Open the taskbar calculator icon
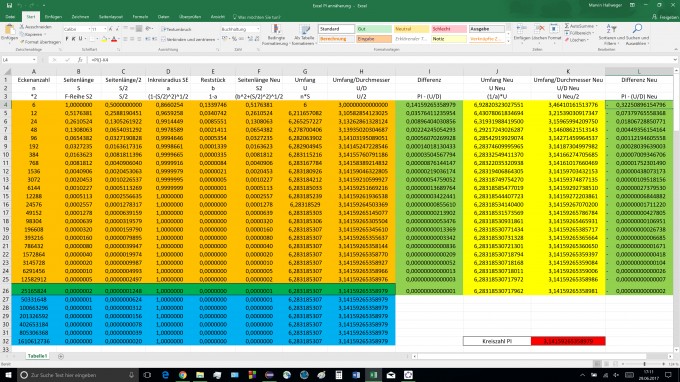 (x=339, y=375)
